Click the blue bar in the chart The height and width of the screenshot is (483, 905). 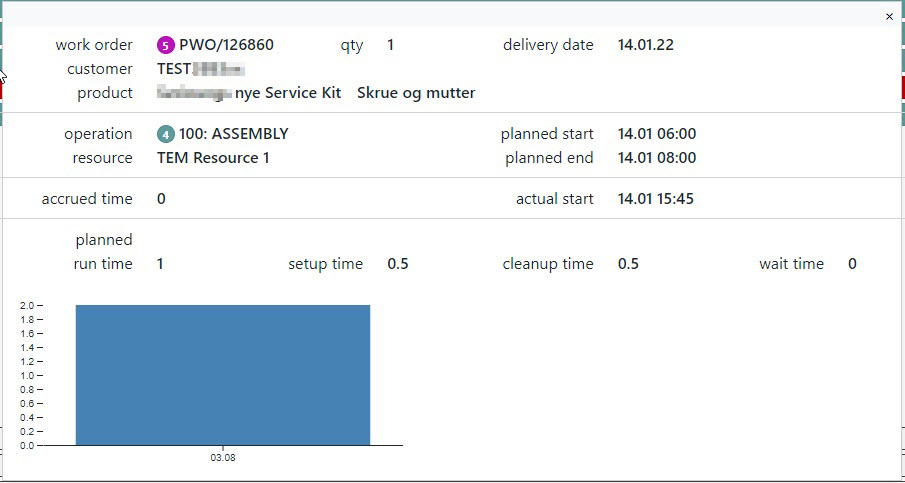[x=222, y=375]
